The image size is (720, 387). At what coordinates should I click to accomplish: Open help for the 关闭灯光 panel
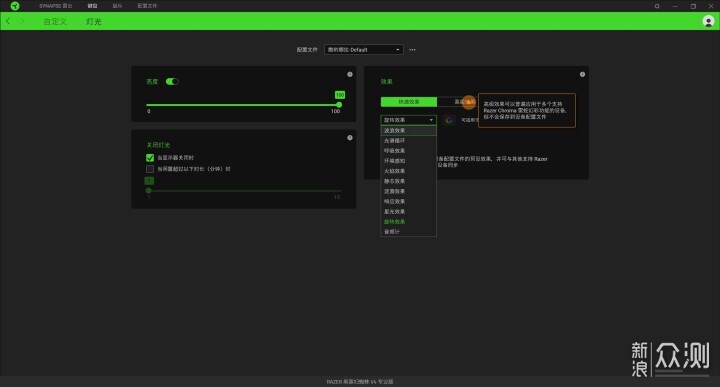pyautogui.click(x=350, y=138)
